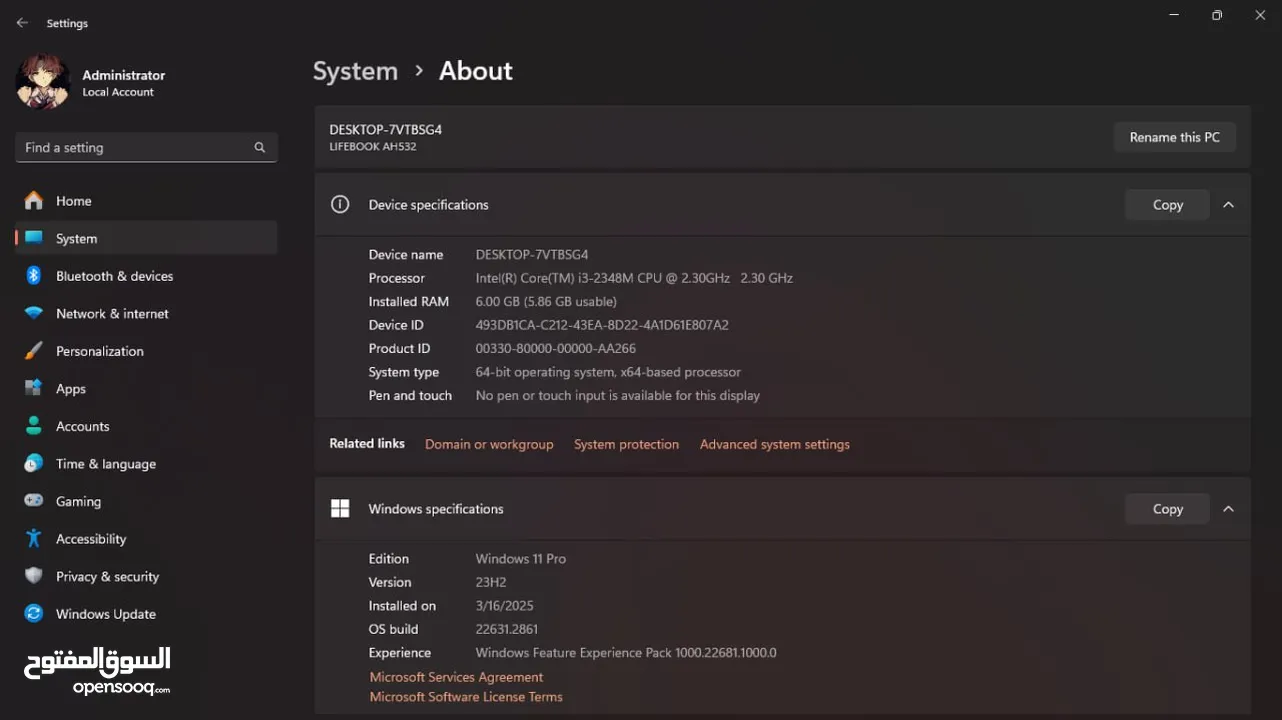Click the Windows logo icon in specifications
The image size is (1282, 720).
coord(340,508)
